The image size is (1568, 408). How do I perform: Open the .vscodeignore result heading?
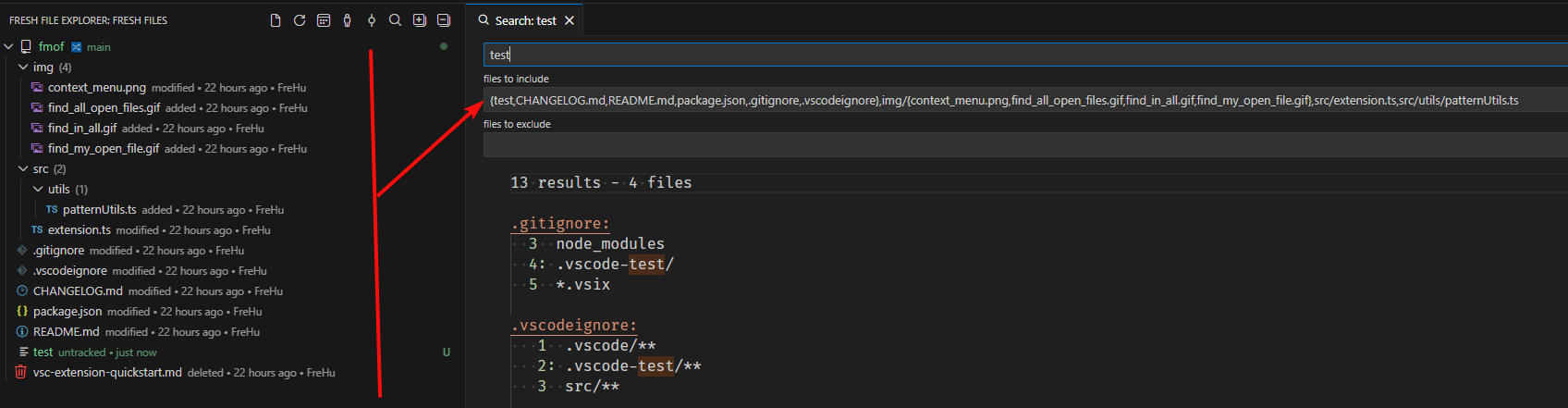point(573,326)
